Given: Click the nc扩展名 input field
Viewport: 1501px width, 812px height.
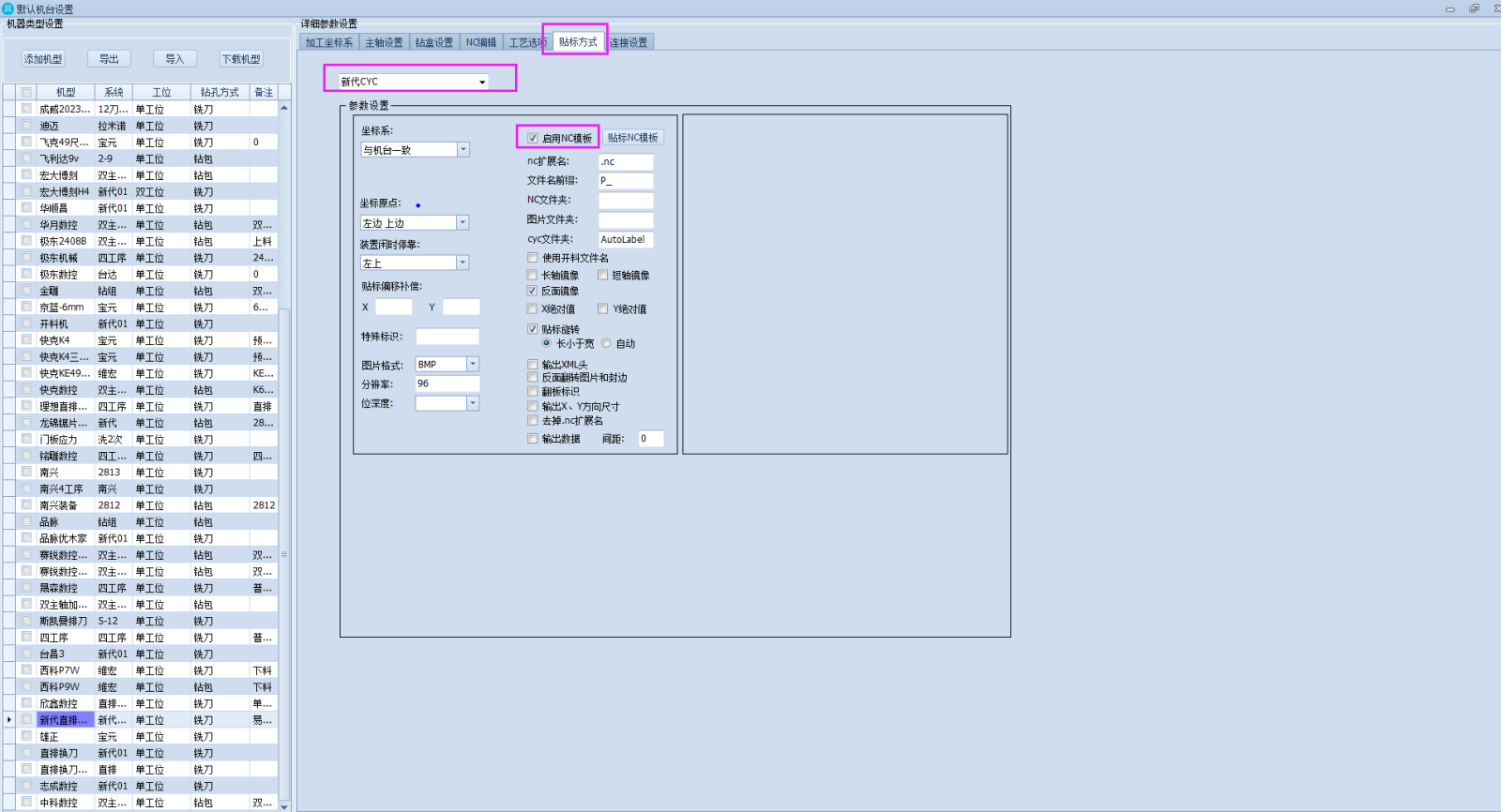Looking at the screenshot, I should [626, 161].
